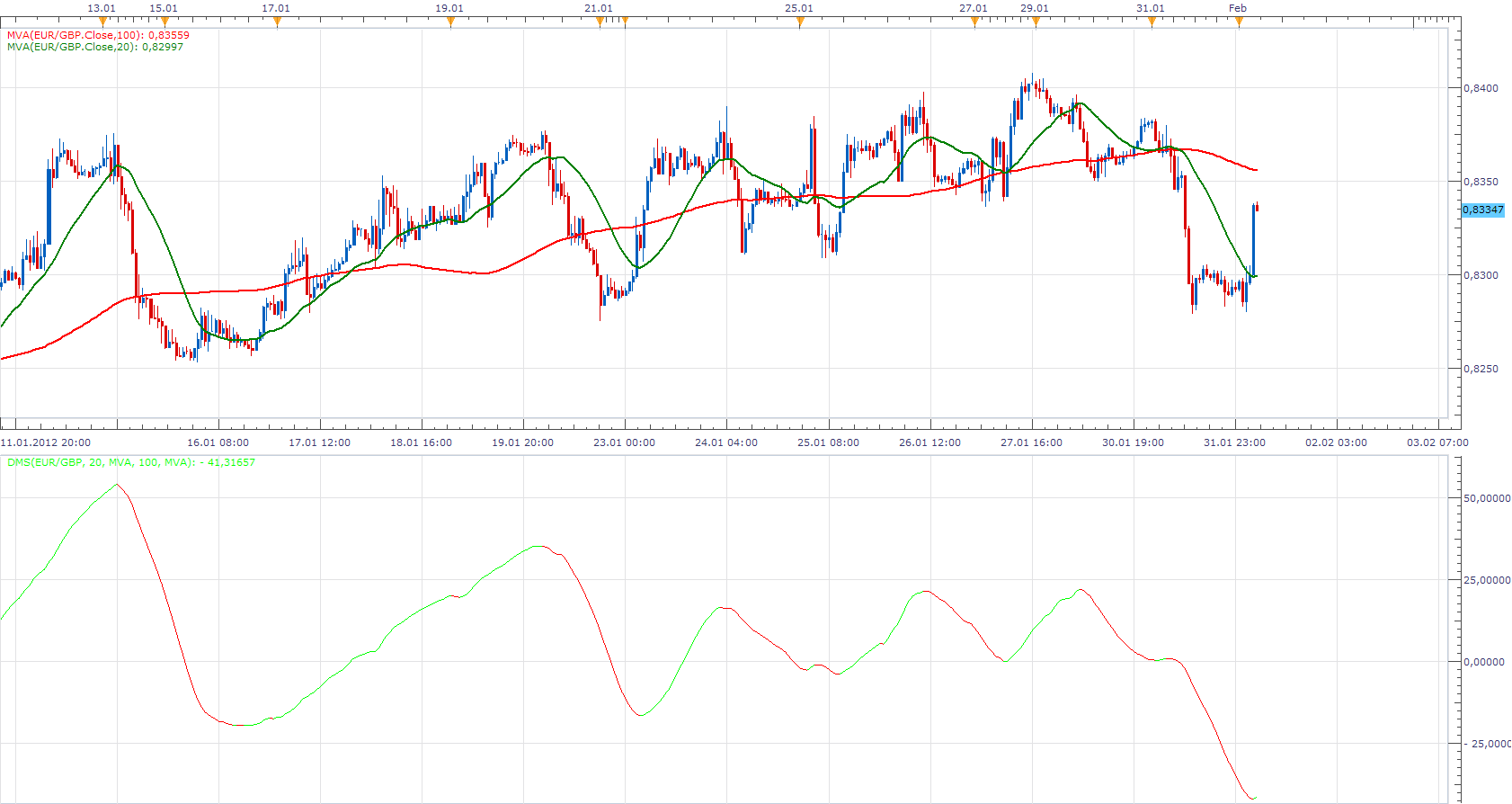Click the highlighted 0,83347 current price tag
The height and width of the screenshot is (804, 1512).
[1483, 210]
